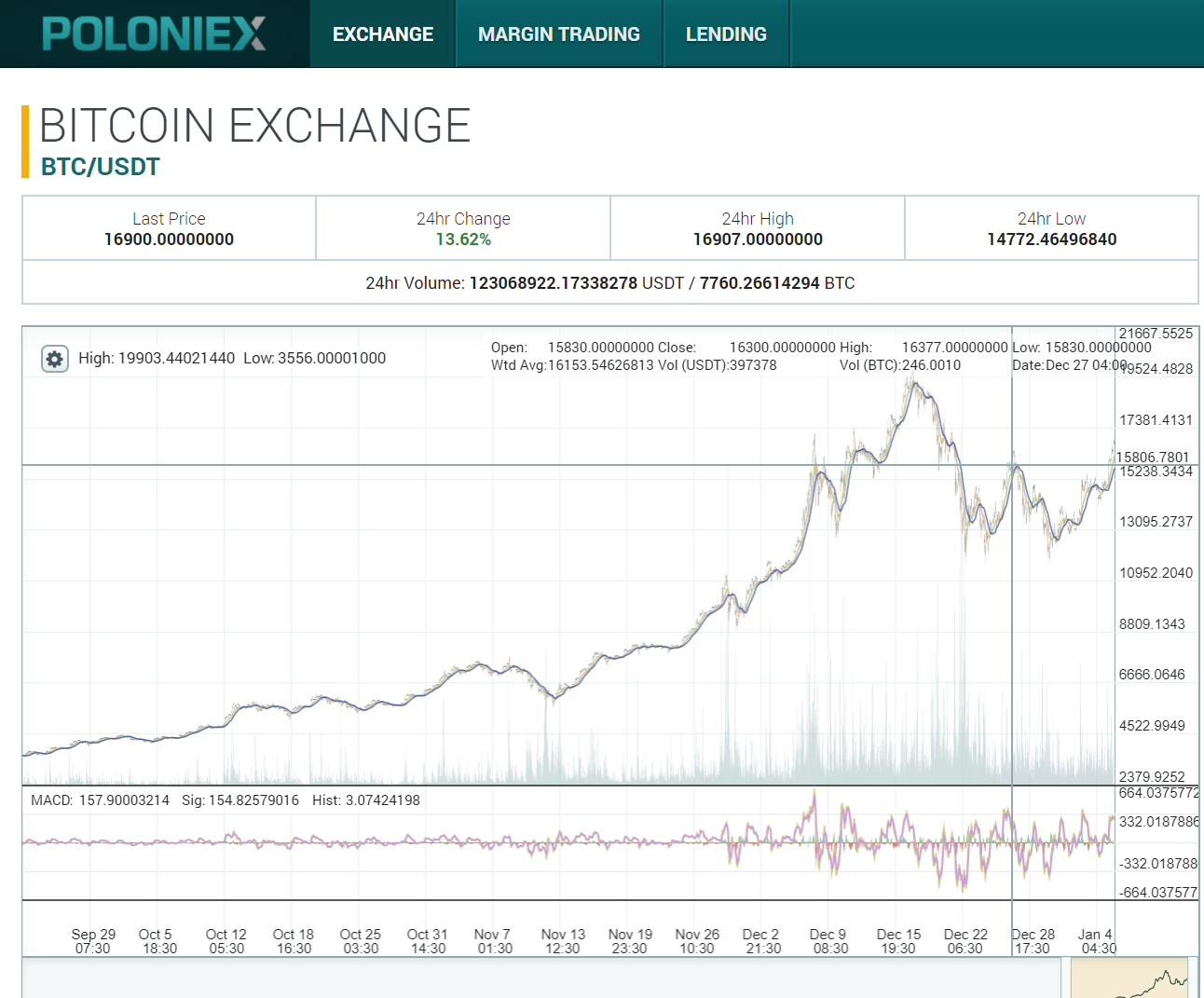The width and height of the screenshot is (1204, 998).
Task: Click the Dec 15 19:30 axis label
Action: coord(898,941)
